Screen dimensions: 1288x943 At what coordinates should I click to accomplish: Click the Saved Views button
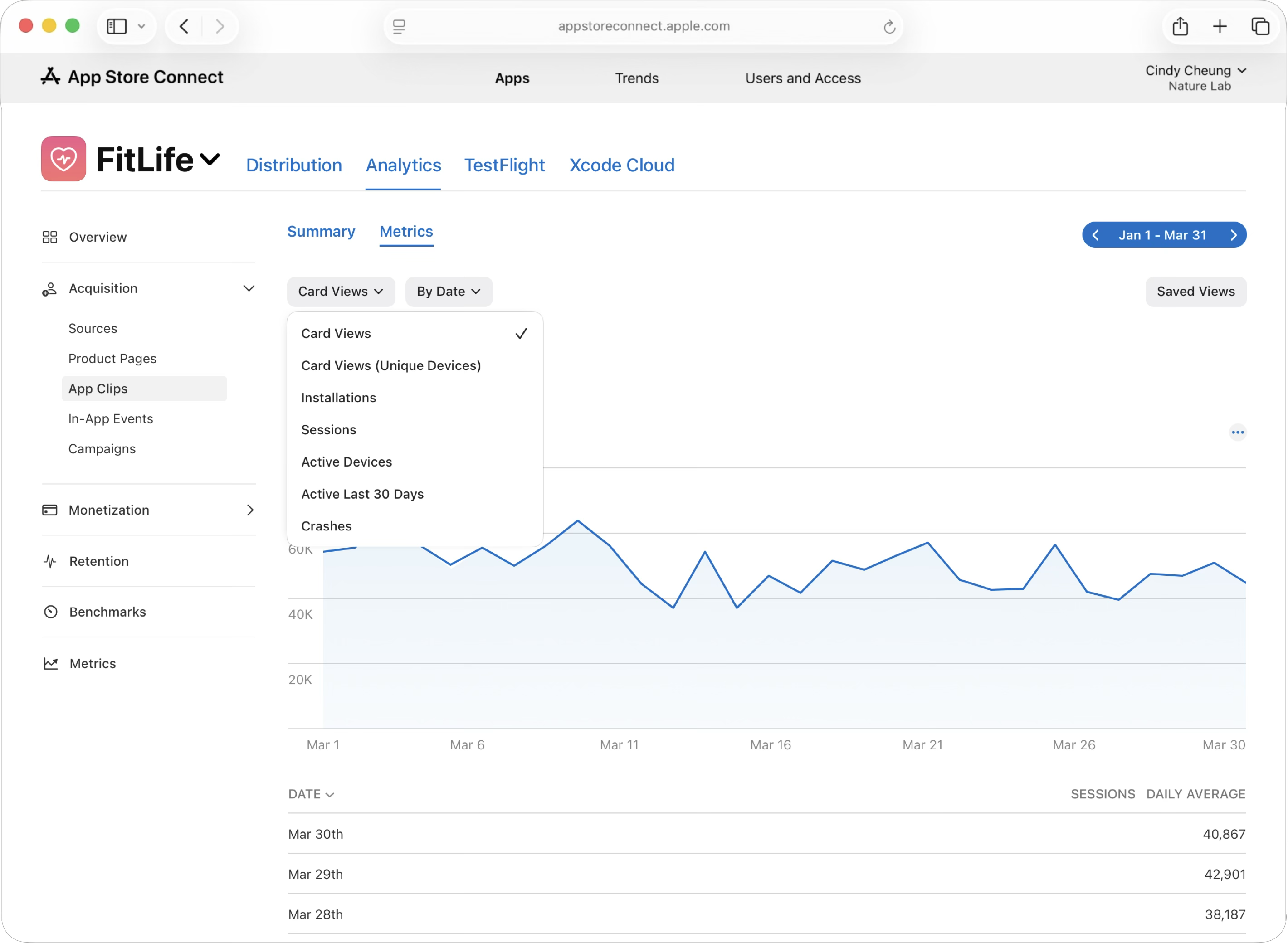(x=1195, y=292)
